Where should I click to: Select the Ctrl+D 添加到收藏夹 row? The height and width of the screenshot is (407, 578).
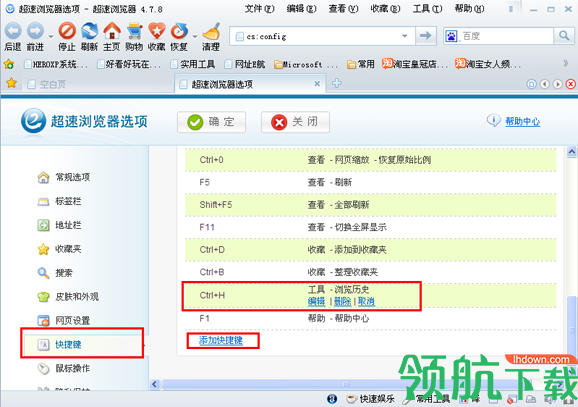coord(370,250)
